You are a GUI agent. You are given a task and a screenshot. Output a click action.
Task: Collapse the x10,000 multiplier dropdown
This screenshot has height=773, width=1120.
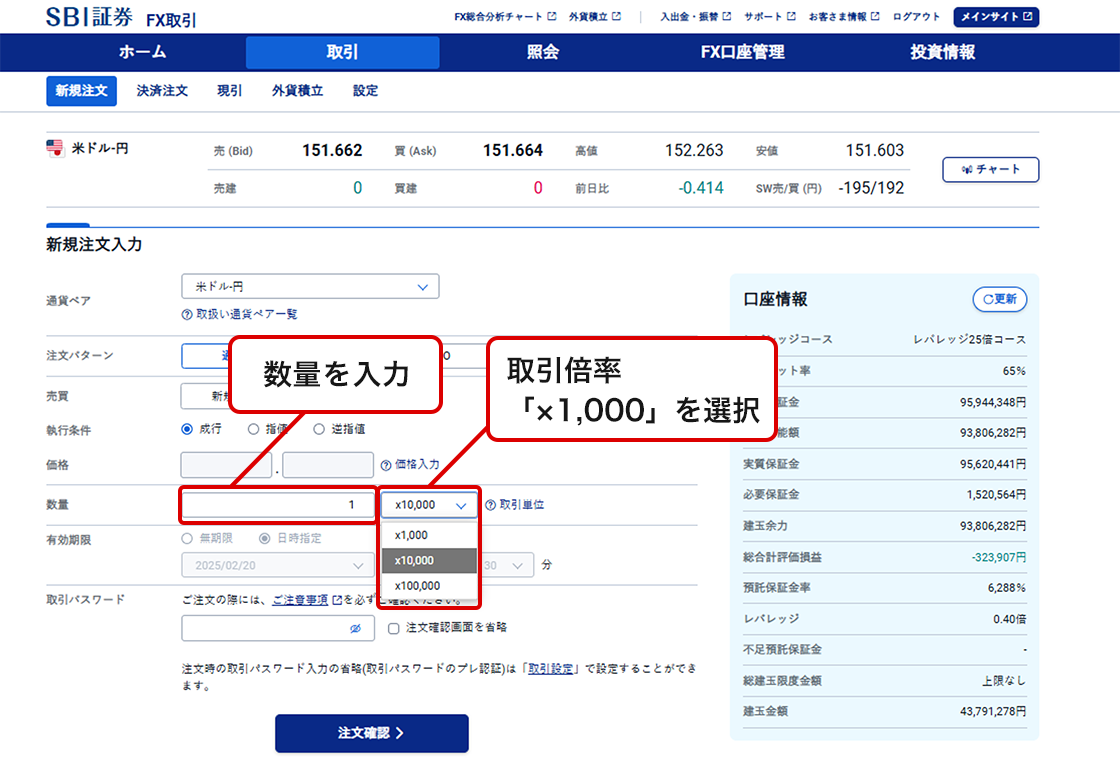429,505
